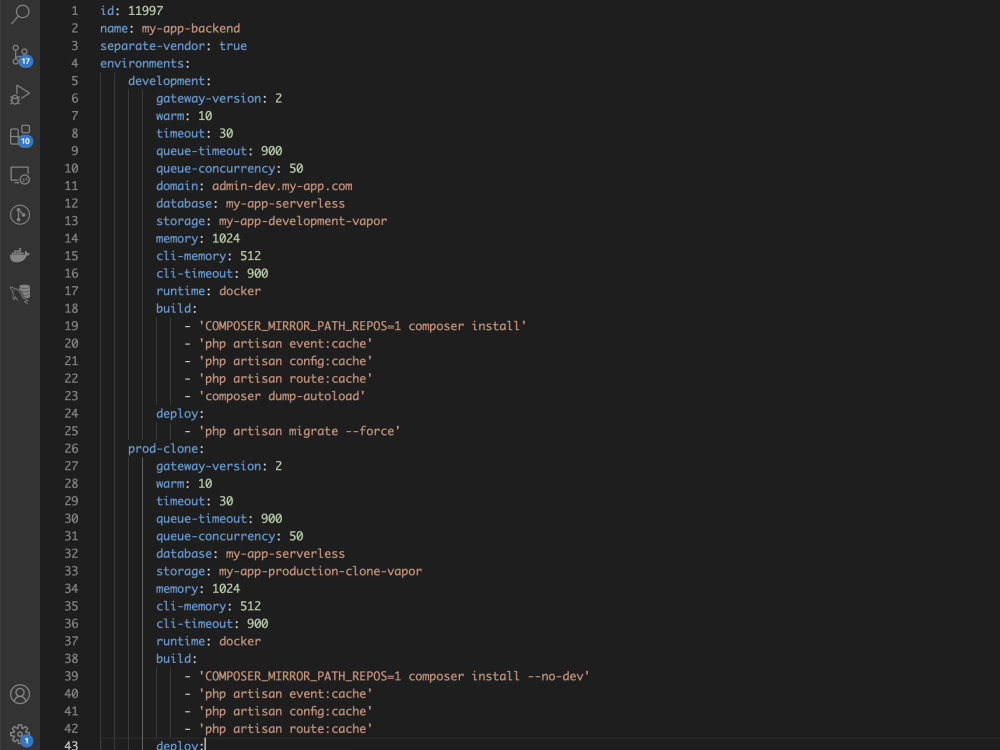Viewport: 1000px width, 750px height.
Task: Place cursor on 'id: 11997' line
Action: coord(131,11)
